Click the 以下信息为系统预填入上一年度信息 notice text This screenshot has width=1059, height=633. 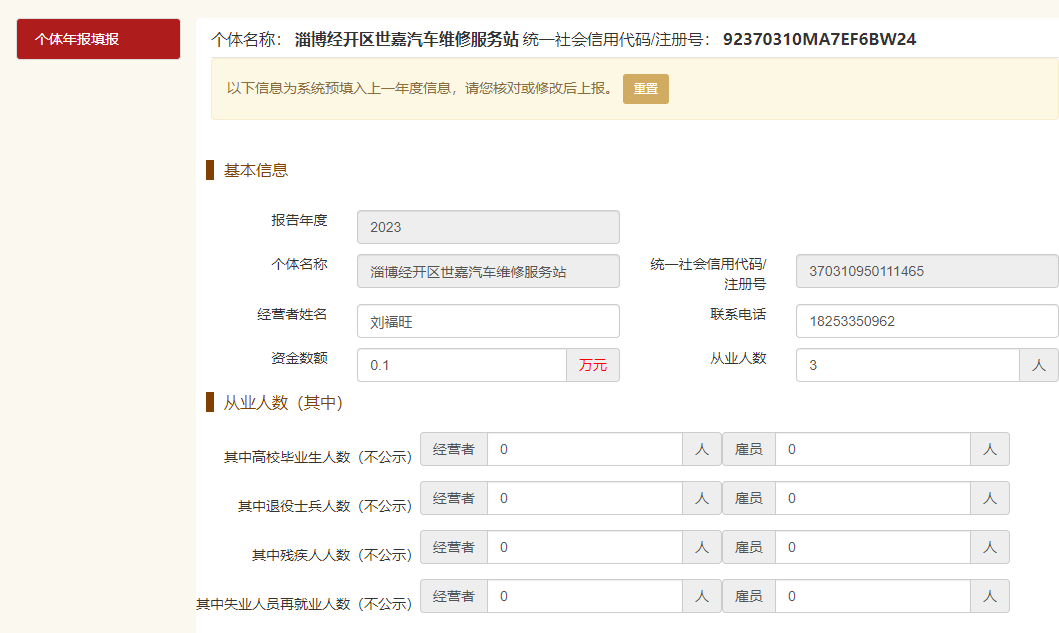click(420, 88)
